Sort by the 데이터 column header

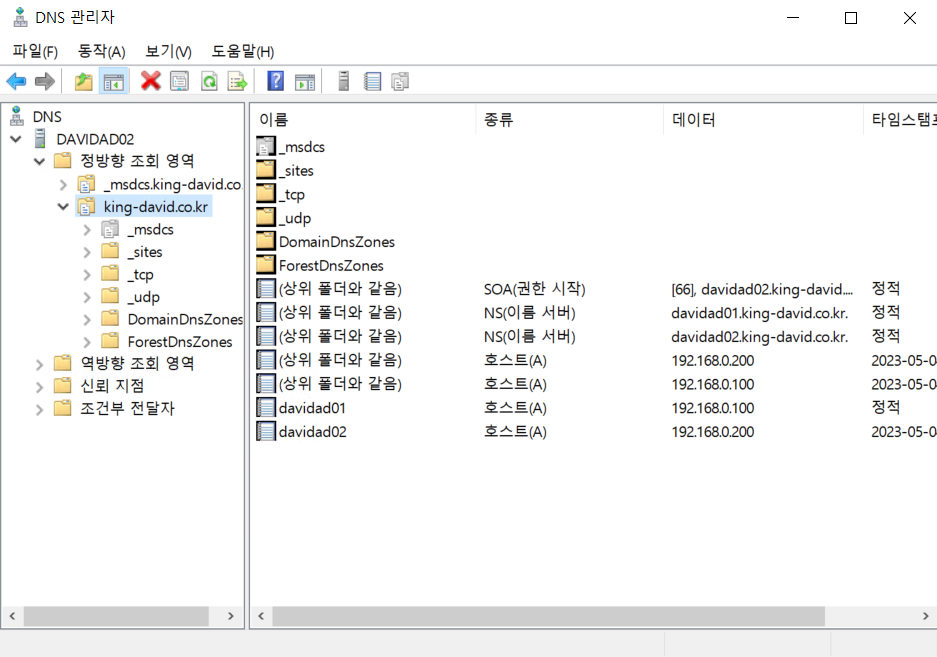click(763, 120)
